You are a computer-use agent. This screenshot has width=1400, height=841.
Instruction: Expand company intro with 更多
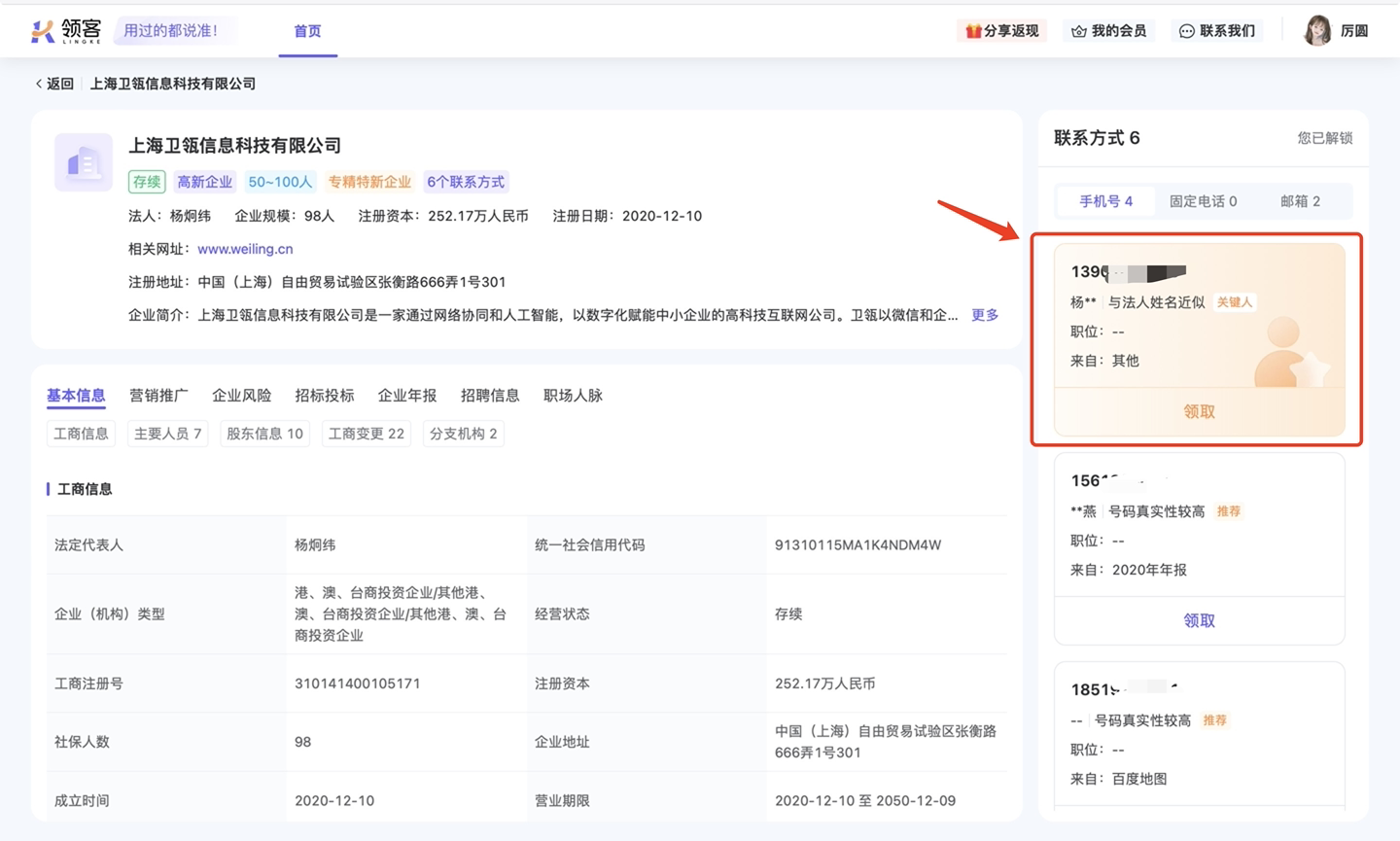[x=985, y=315]
